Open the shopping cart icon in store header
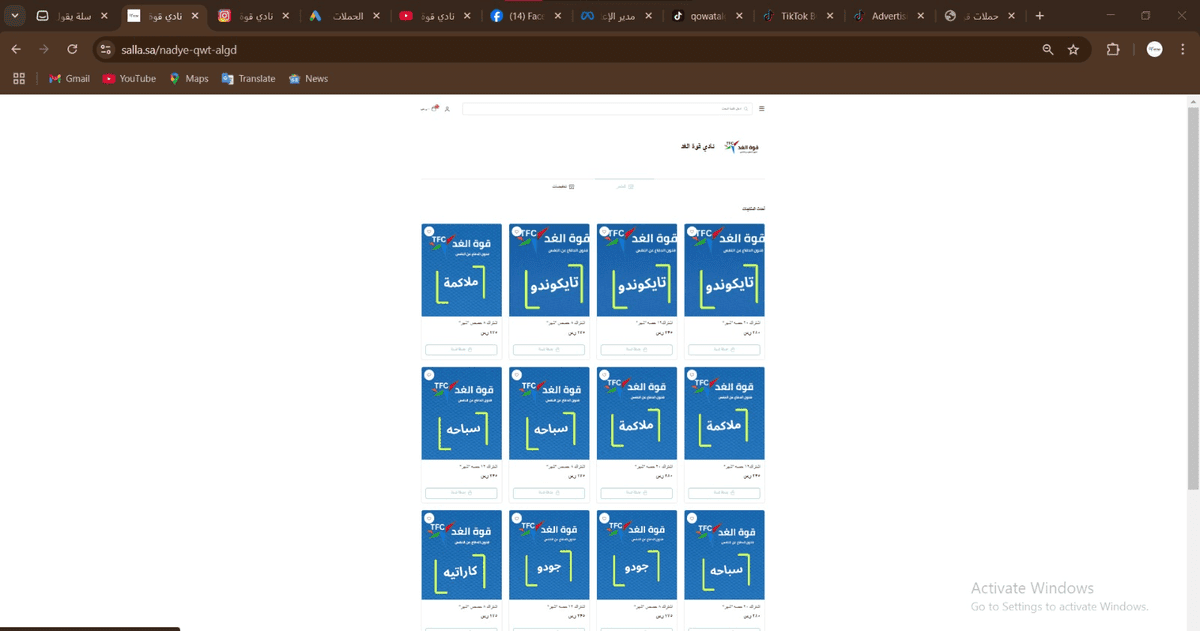Viewport: 1200px width, 631px height. (x=435, y=108)
